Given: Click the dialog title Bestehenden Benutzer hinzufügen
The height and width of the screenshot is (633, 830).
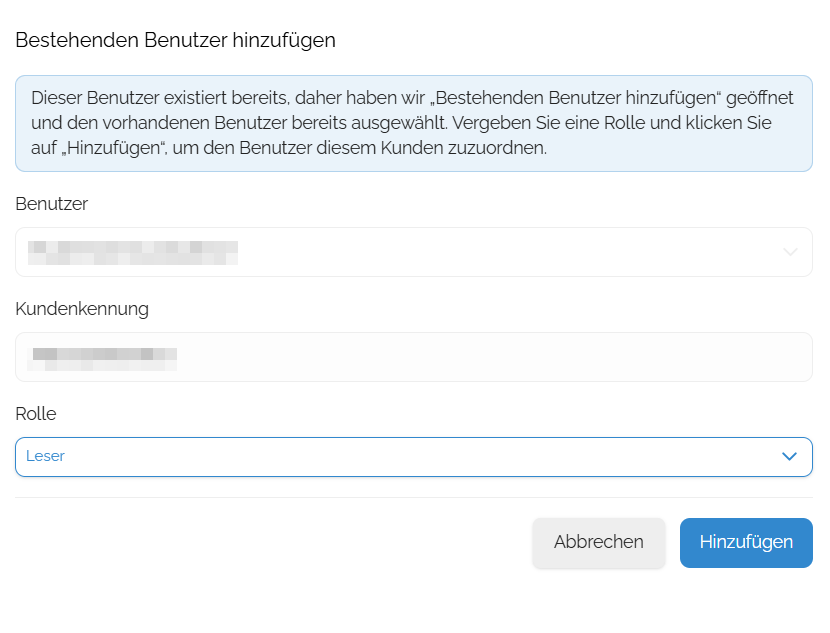Looking at the screenshot, I should point(175,41).
